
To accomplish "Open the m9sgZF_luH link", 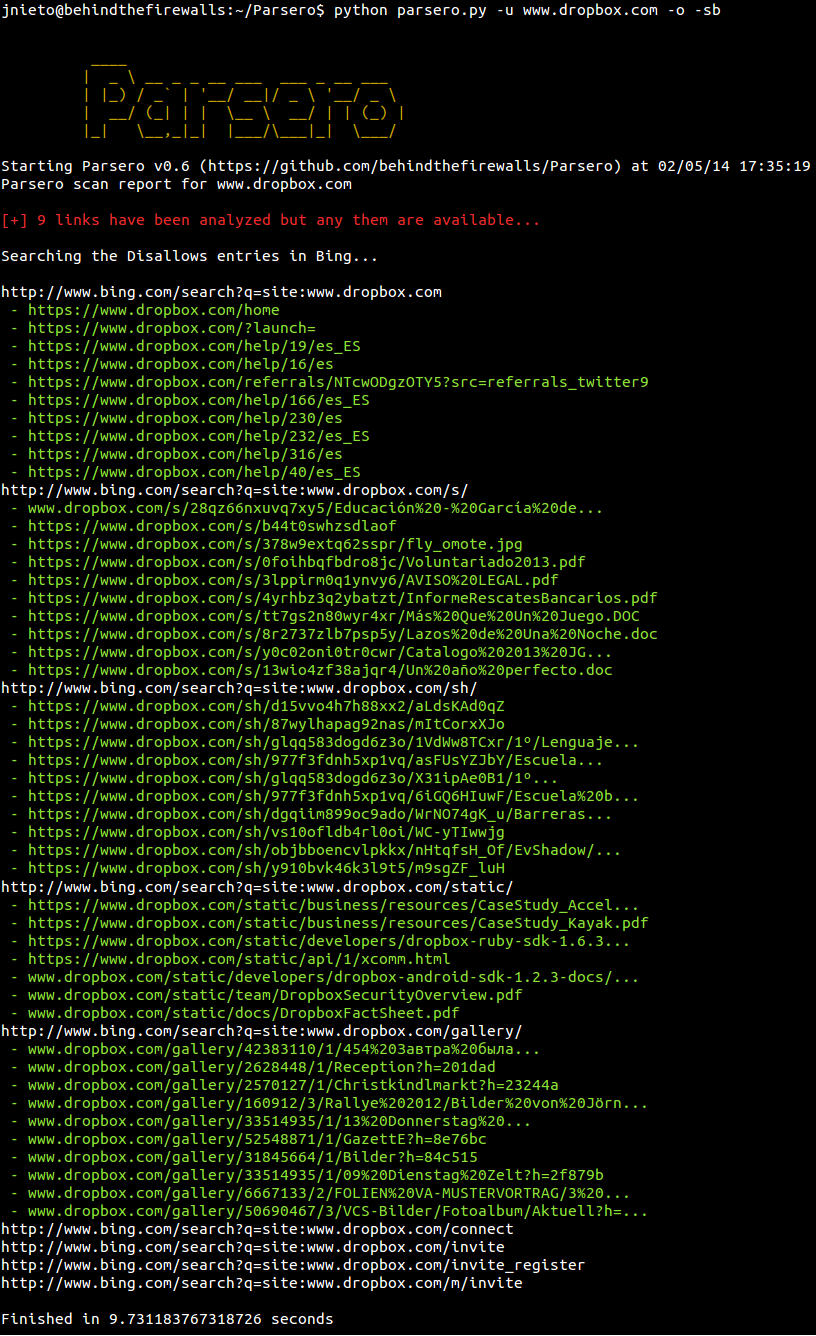I will (x=266, y=868).
